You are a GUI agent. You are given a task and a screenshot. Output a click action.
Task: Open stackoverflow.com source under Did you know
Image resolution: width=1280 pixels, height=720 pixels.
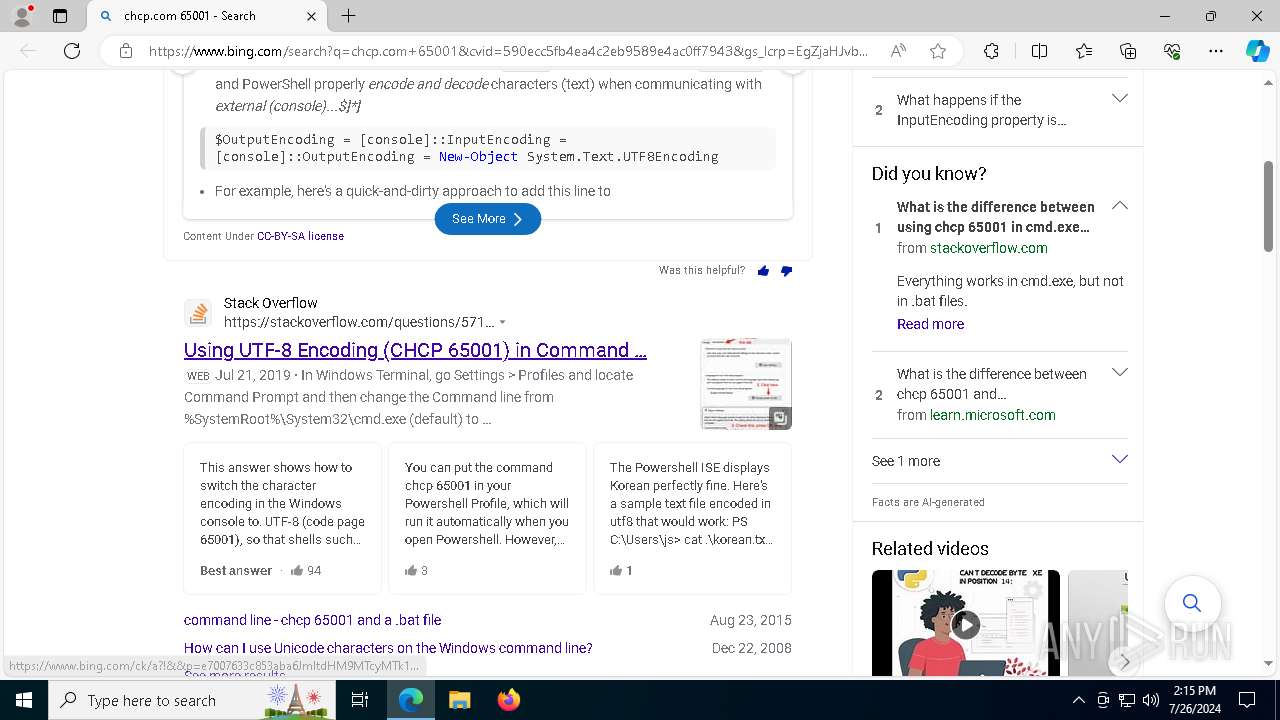point(989,248)
